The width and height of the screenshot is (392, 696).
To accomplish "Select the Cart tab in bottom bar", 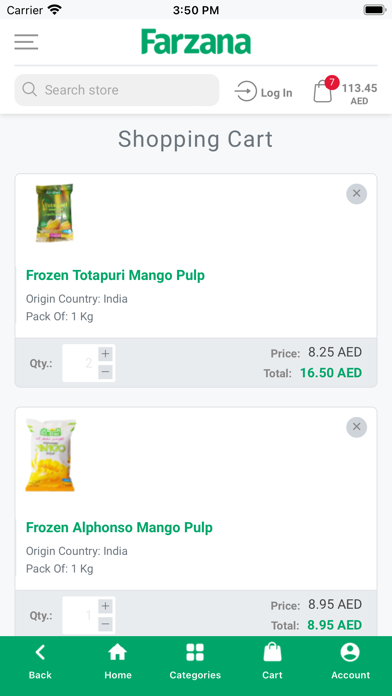I will [x=272, y=663].
